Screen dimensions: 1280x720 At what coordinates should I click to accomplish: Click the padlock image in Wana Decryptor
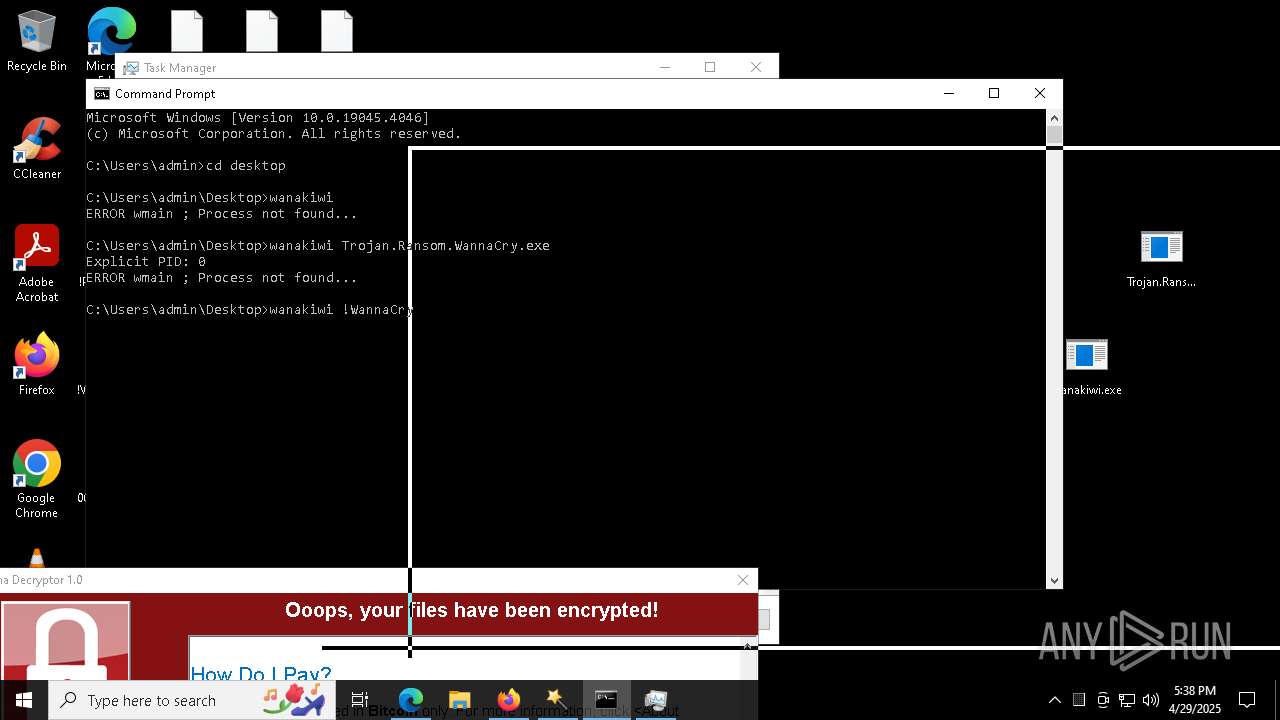(66, 641)
